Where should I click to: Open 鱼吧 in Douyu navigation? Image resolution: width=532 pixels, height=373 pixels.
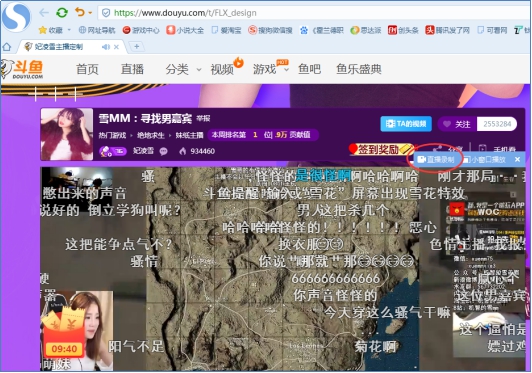coord(309,69)
